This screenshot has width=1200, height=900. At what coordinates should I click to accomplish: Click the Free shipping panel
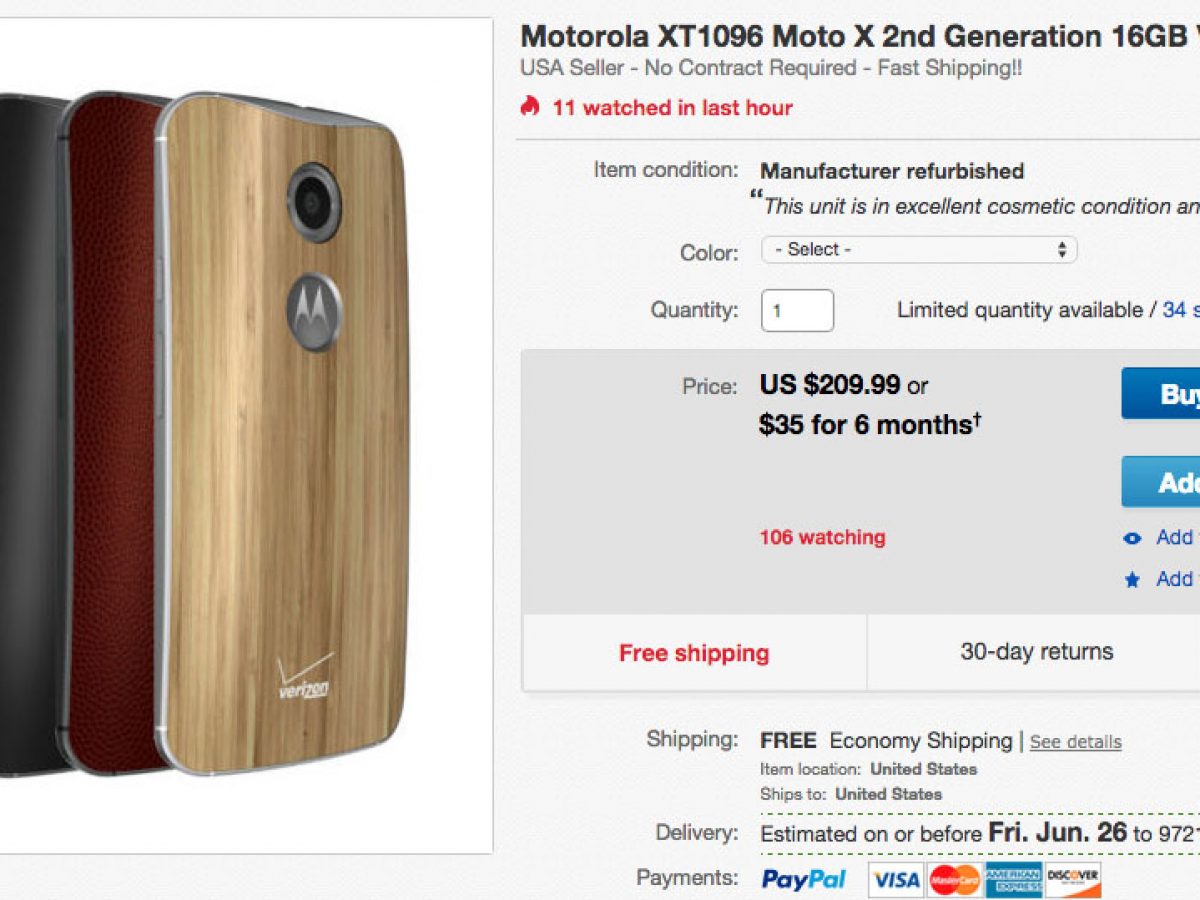point(694,653)
